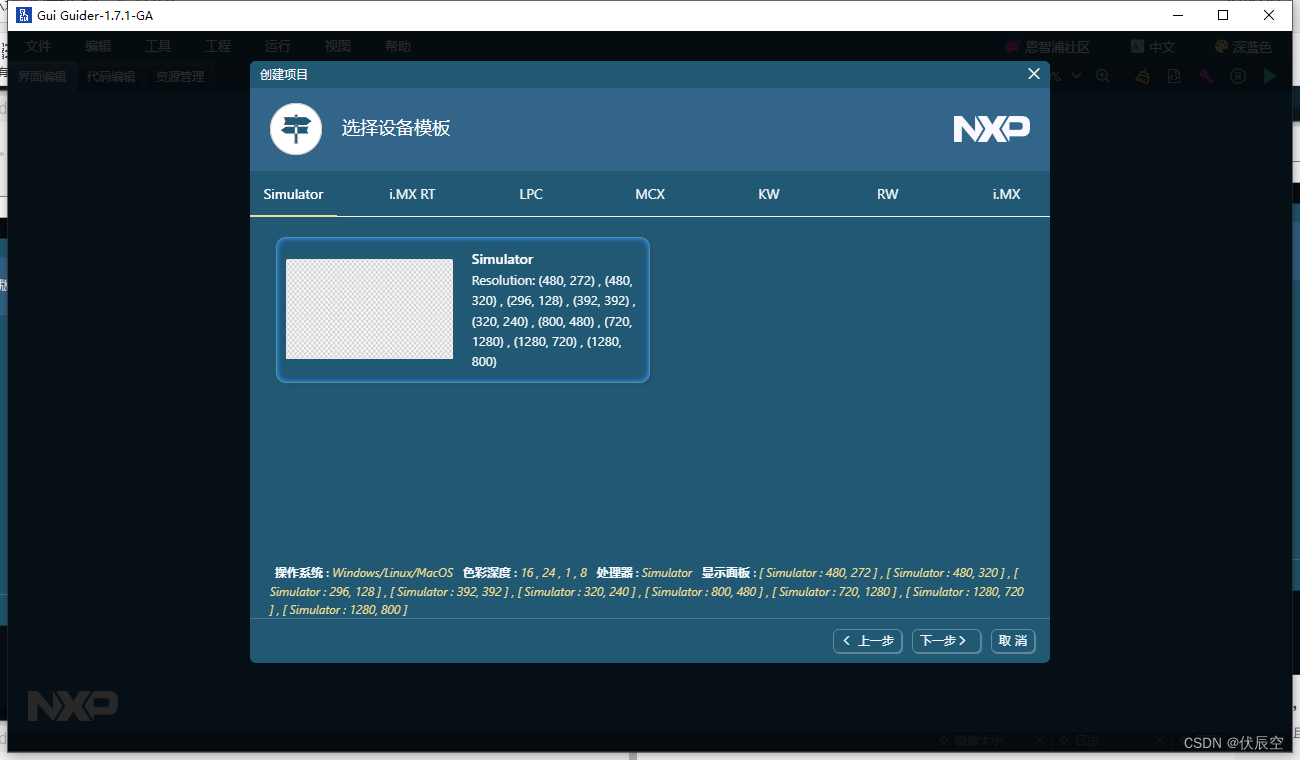Open the 运行 menu in main window
1300x760 pixels.
coord(278,47)
